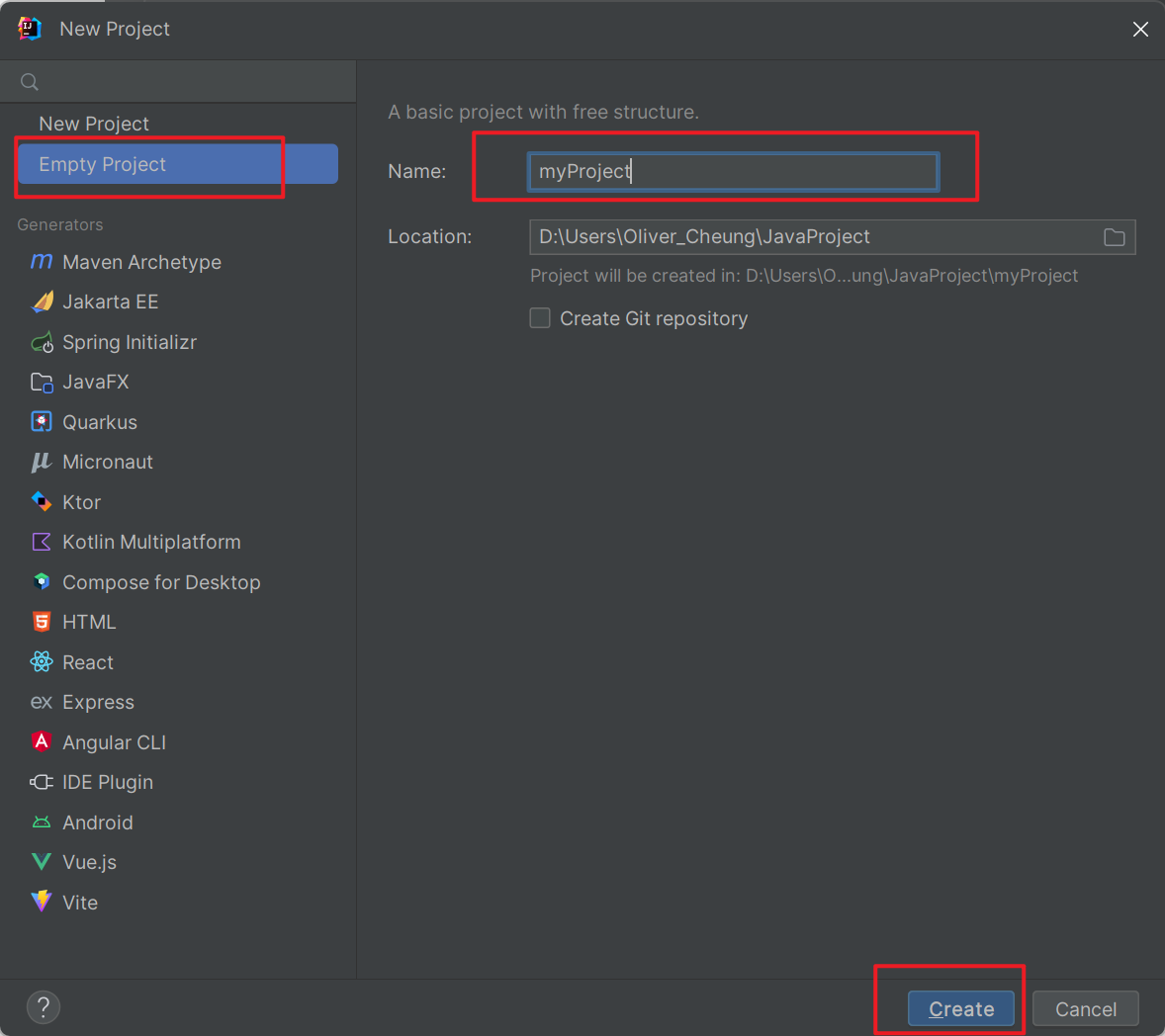Select Vue.js generator label
This screenshot has width=1165, height=1036.
(x=89, y=862)
